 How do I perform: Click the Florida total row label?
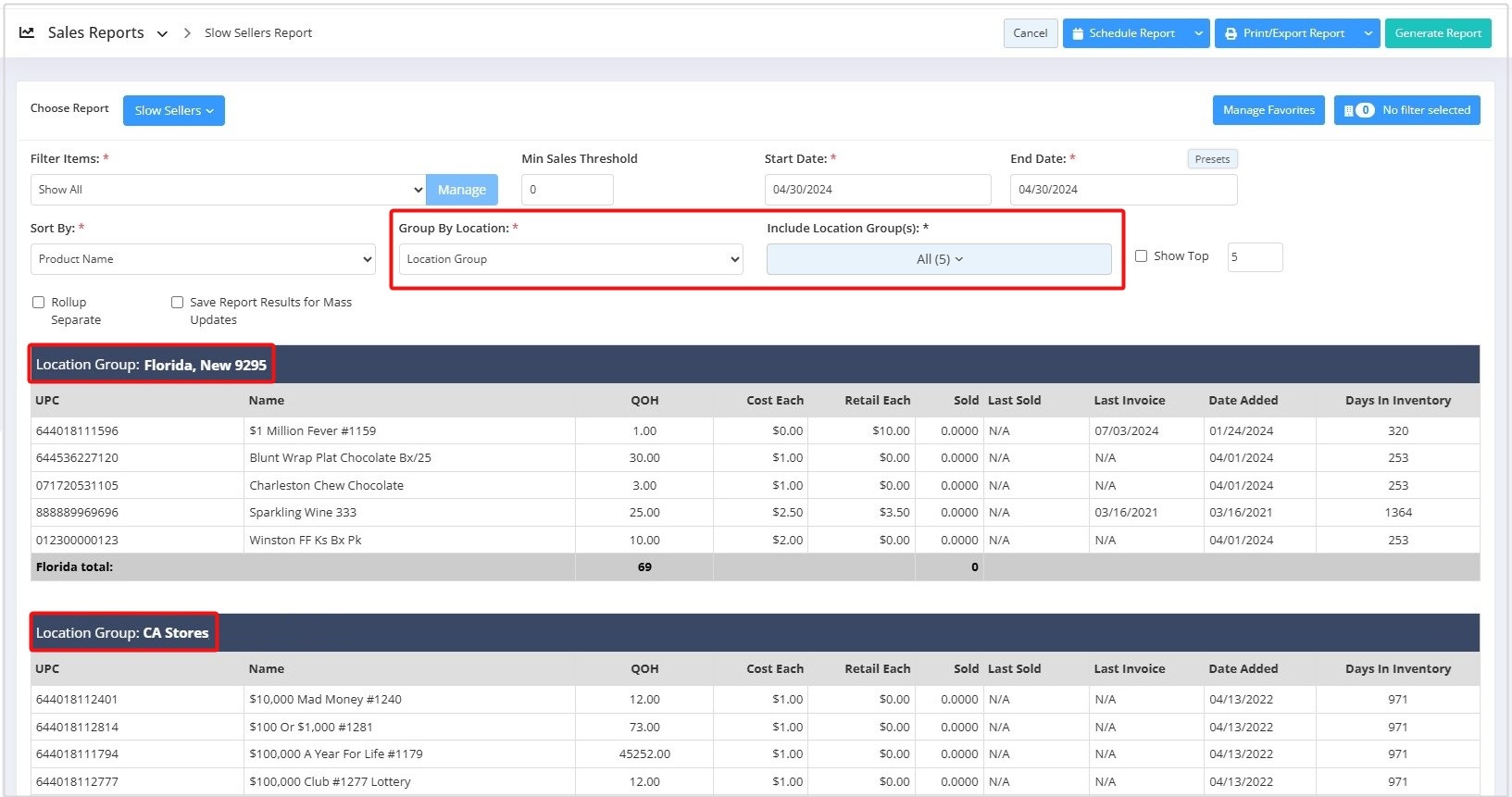(74, 567)
